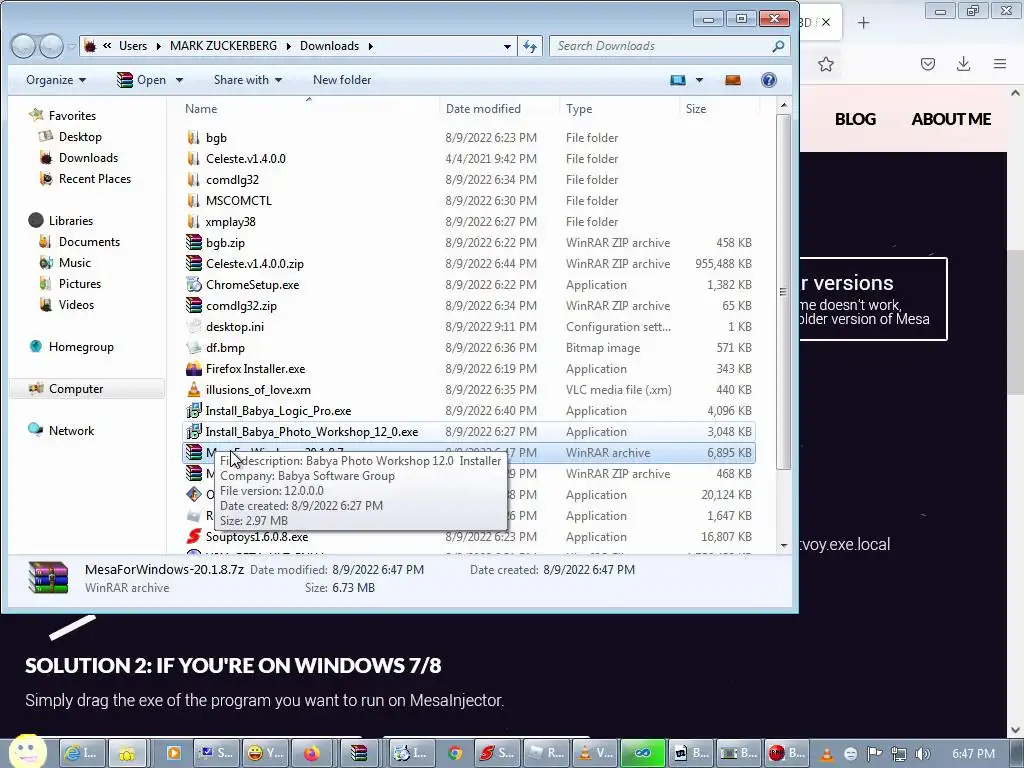Click the Internet Explorer taskbar button
The image size is (1024, 768).
click(x=82, y=753)
